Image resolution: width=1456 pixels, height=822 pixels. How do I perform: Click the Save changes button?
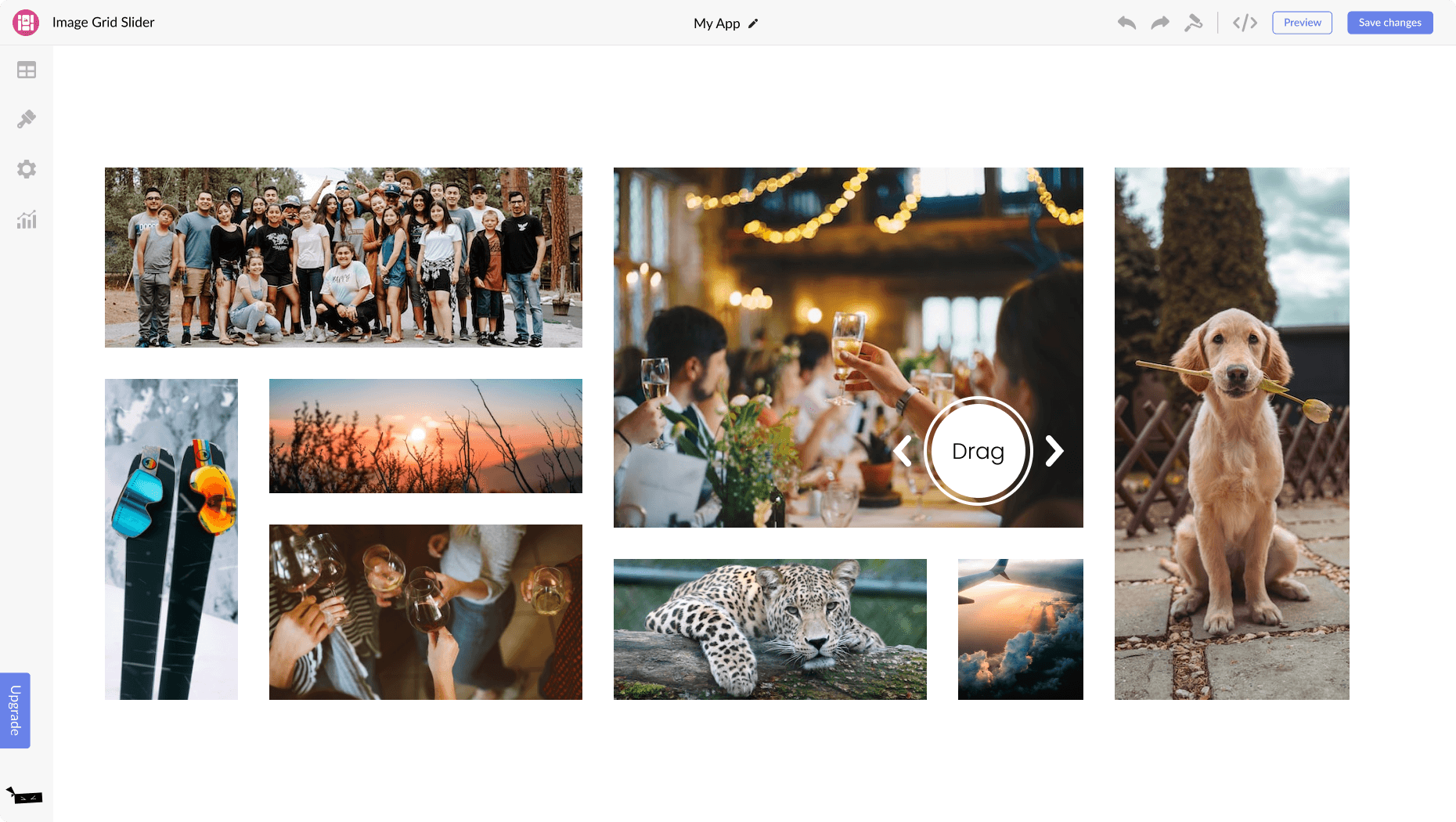coord(1389,23)
